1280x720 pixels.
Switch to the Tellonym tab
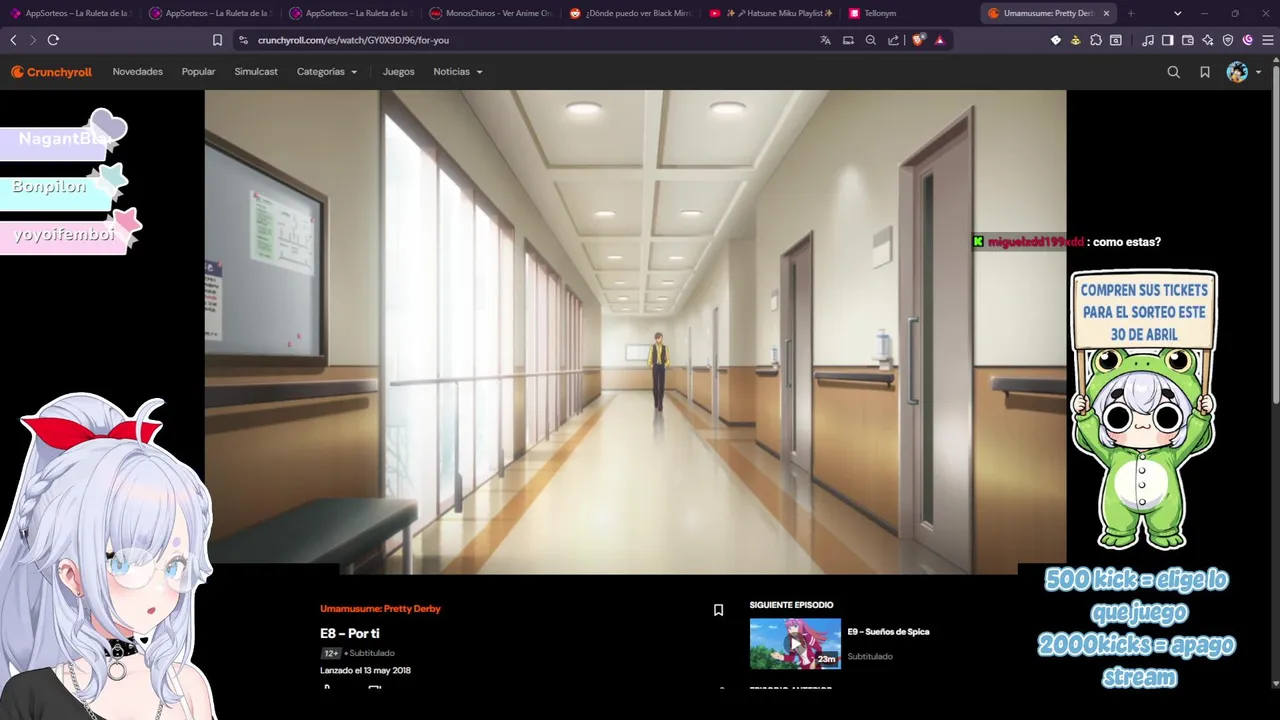coord(909,13)
